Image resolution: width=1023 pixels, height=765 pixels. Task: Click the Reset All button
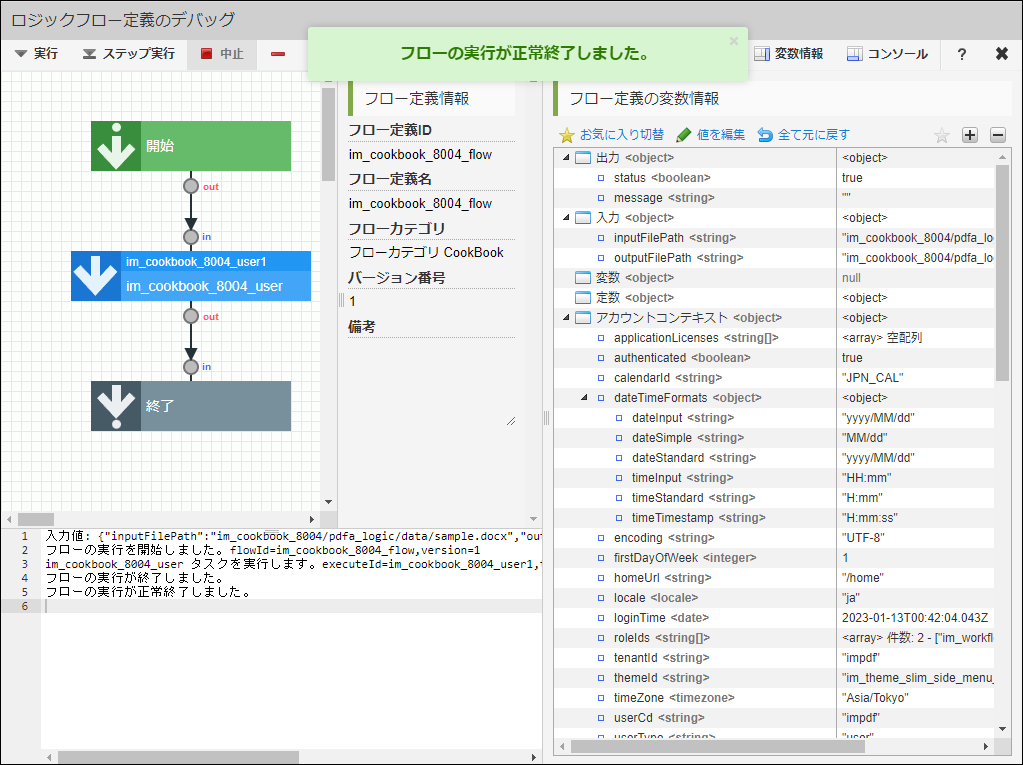(804, 135)
